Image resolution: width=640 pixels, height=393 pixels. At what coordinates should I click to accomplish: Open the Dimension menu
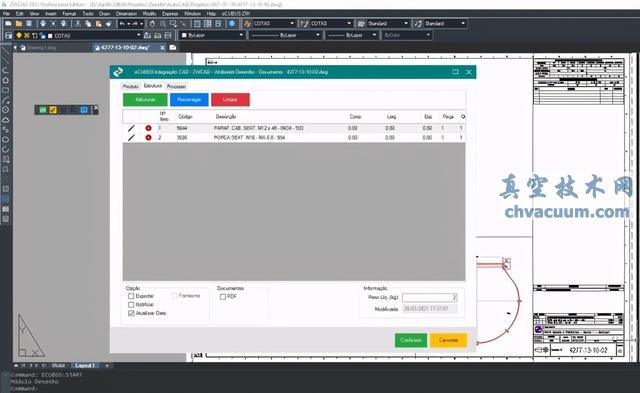click(x=126, y=13)
